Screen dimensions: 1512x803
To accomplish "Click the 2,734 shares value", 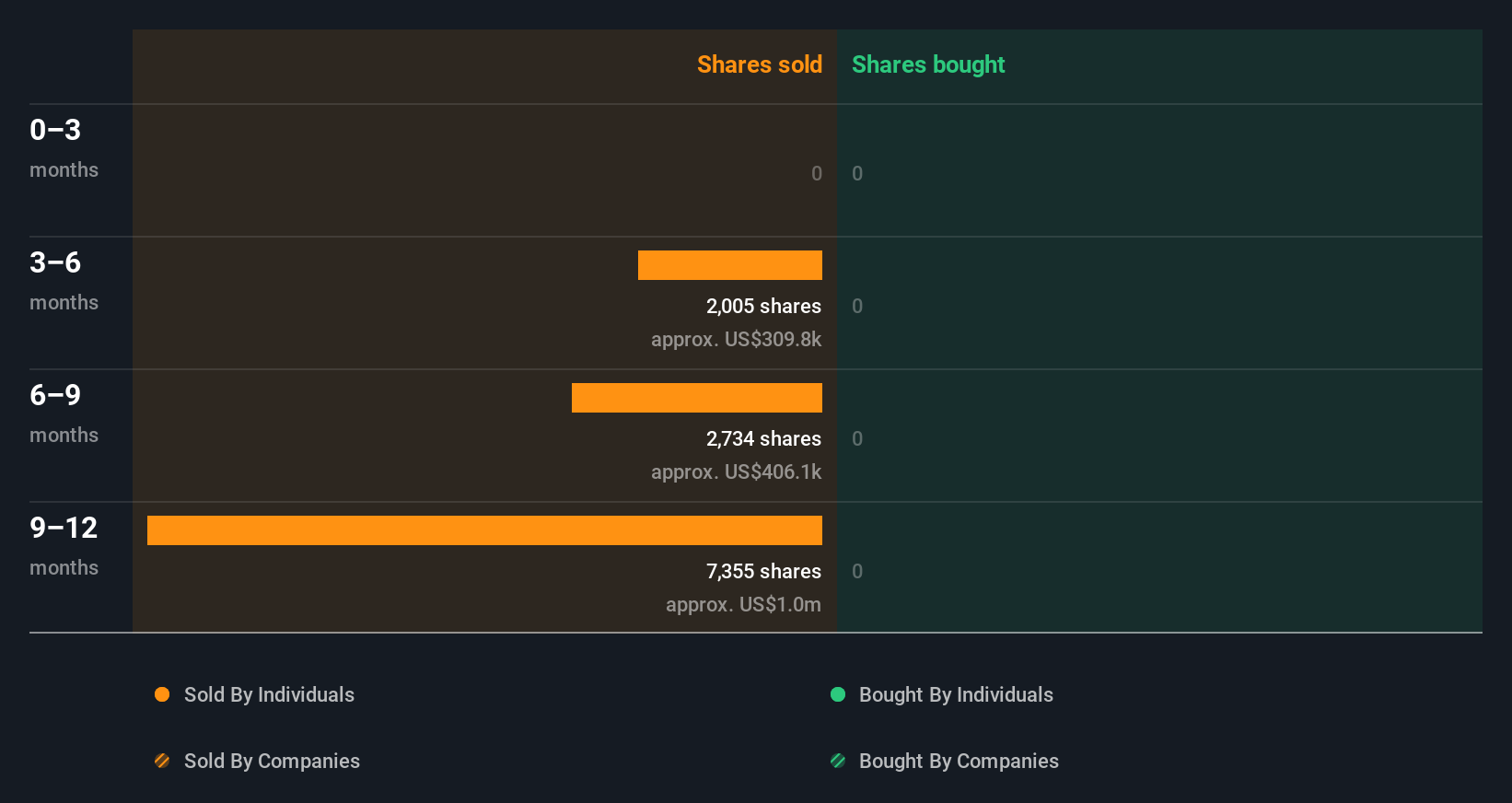I will (763, 439).
